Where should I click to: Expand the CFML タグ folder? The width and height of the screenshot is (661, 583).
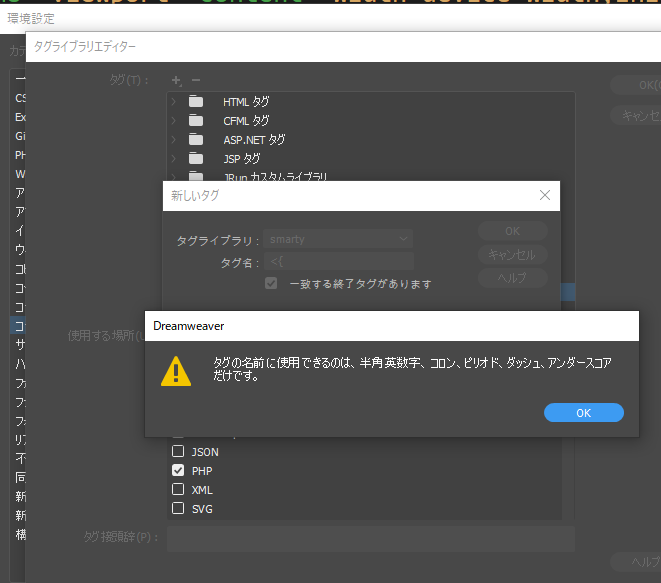pos(174,121)
